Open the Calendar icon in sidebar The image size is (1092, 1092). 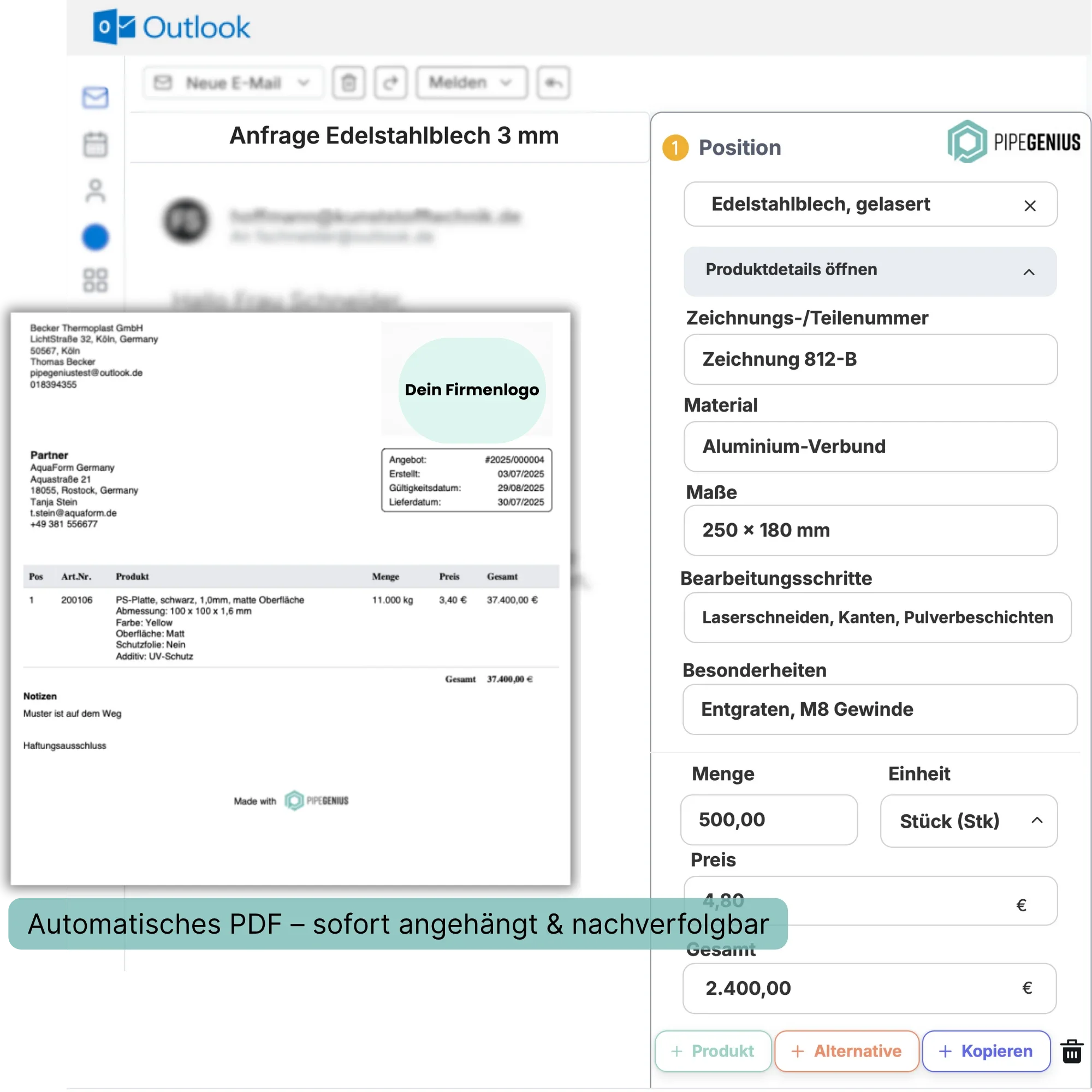click(95, 144)
